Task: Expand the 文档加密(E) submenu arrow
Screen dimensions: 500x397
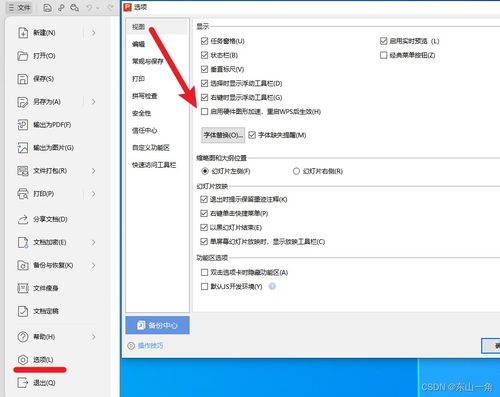Action: 94,242
